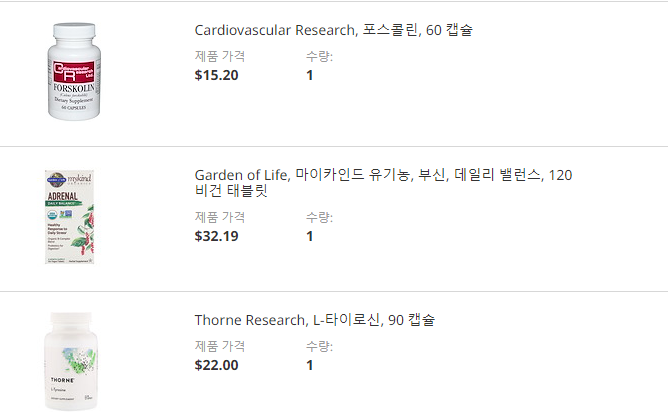Open the Thorne Research L-타이로신 product link
668x415 pixels.
[314, 320]
